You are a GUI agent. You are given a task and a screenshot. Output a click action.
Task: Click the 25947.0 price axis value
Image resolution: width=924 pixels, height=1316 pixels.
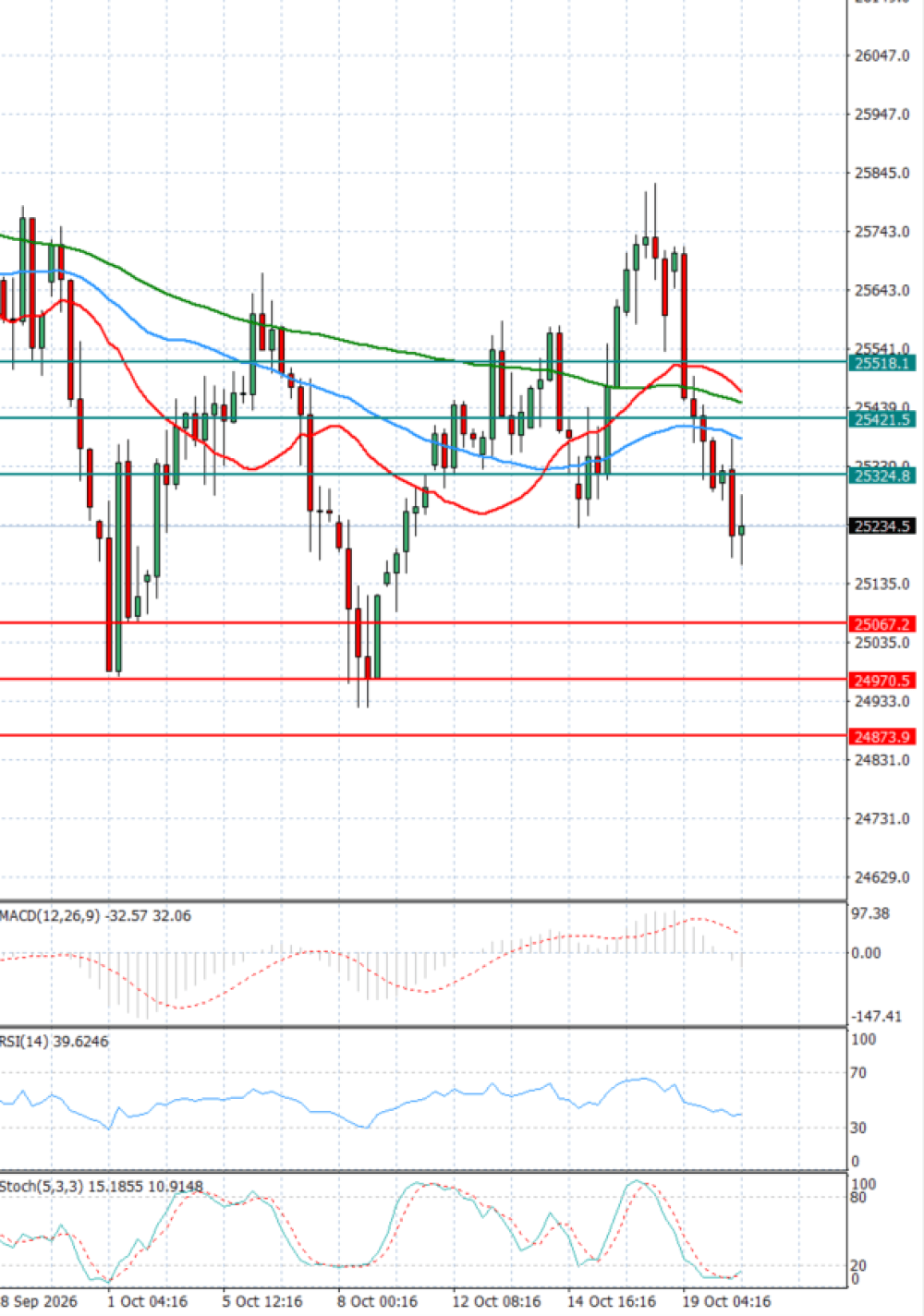coord(882,115)
